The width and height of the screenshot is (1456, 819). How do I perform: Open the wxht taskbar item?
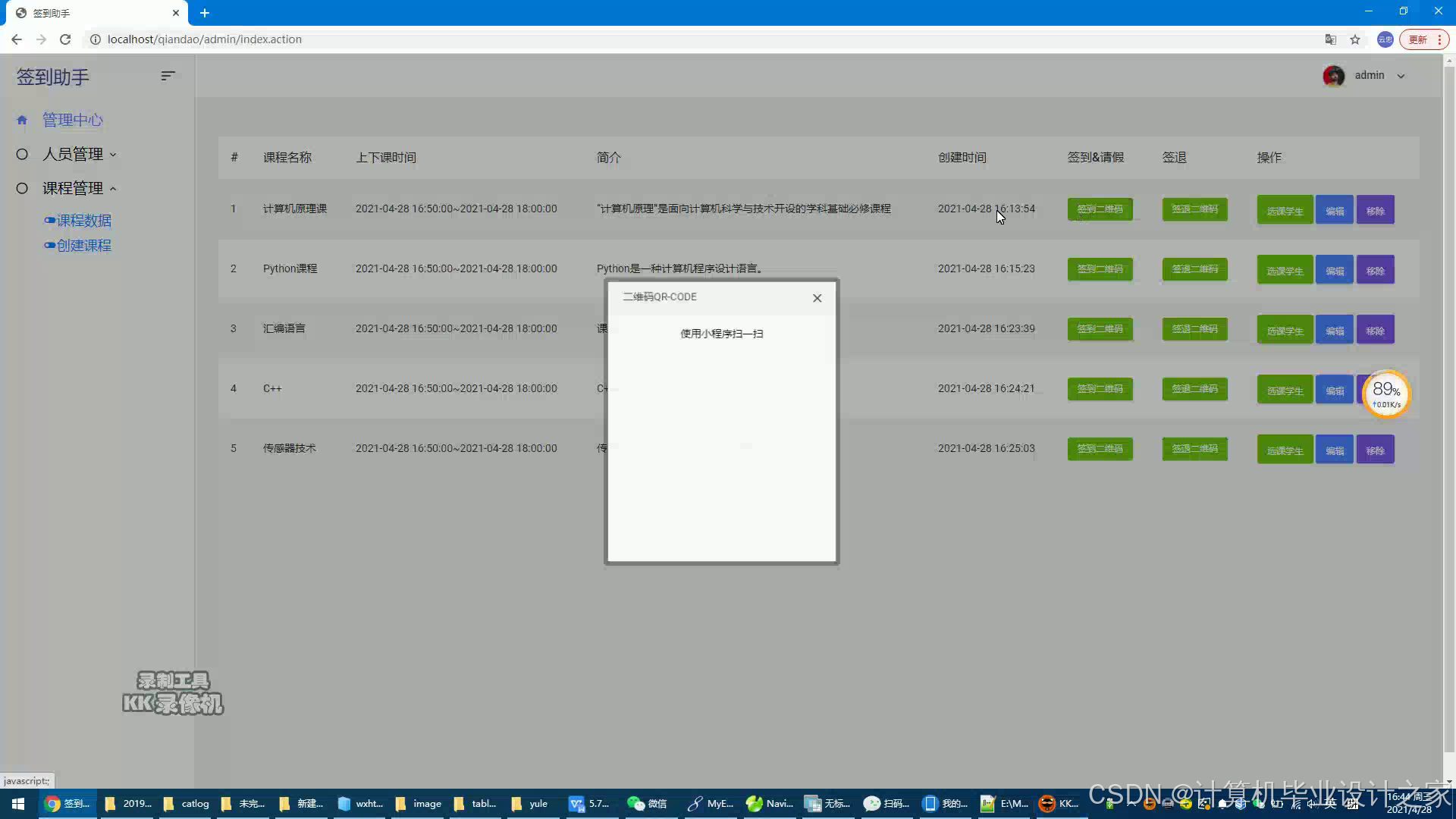point(360,804)
